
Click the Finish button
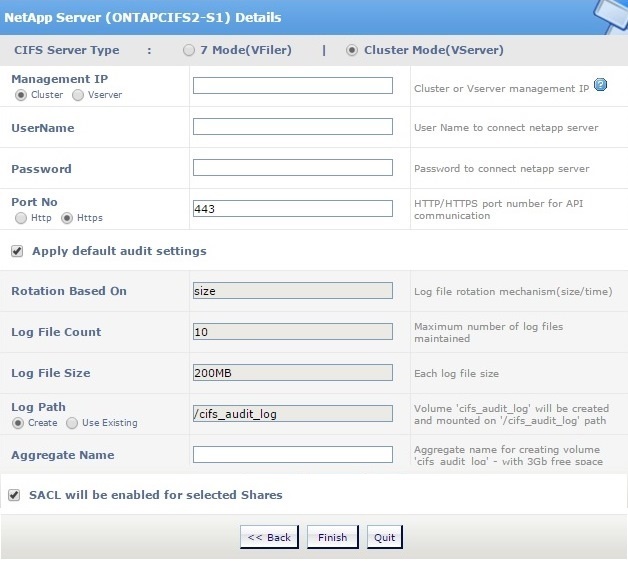(333, 537)
